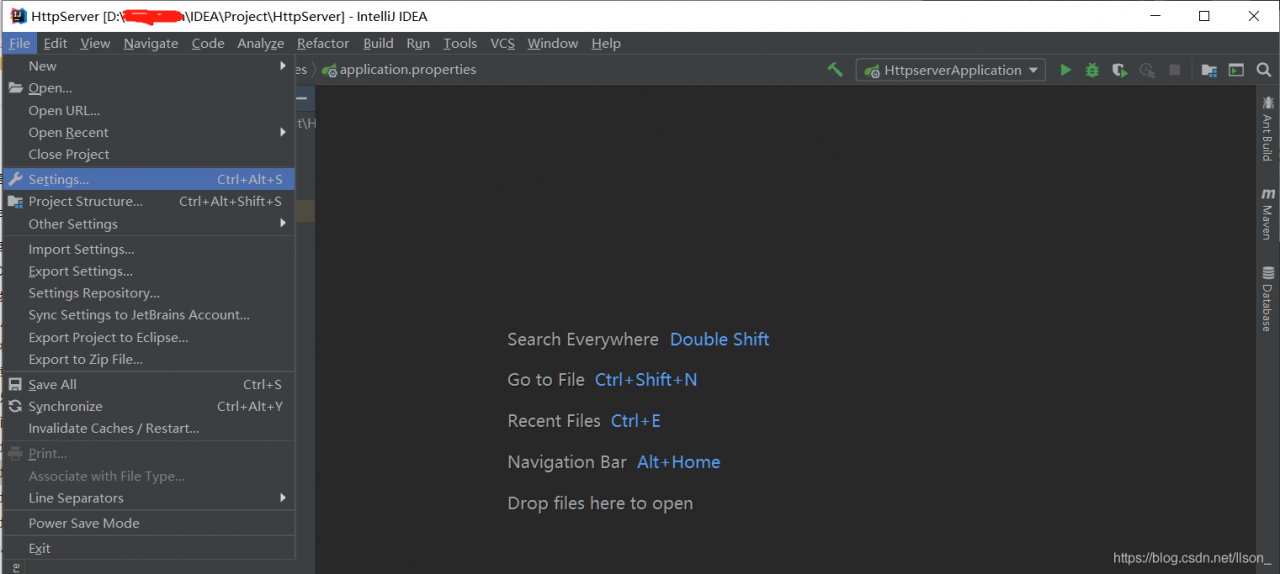Open the HttpserverApplication run configuration dropdown
Screen dimensions: 1280x574
[x=950, y=70]
